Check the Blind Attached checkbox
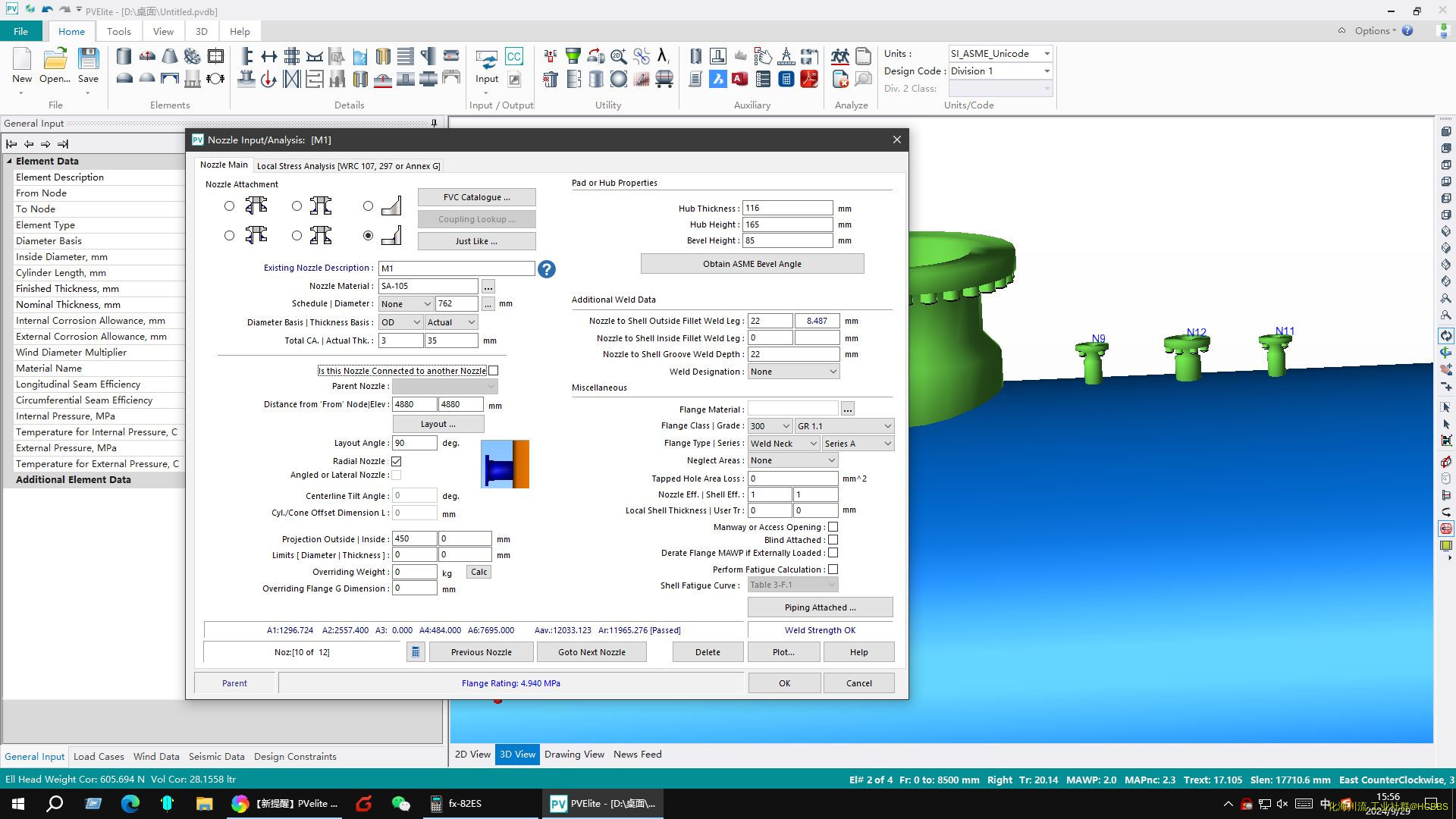The height and width of the screenshot is (819, 1456). pos(833,540)
